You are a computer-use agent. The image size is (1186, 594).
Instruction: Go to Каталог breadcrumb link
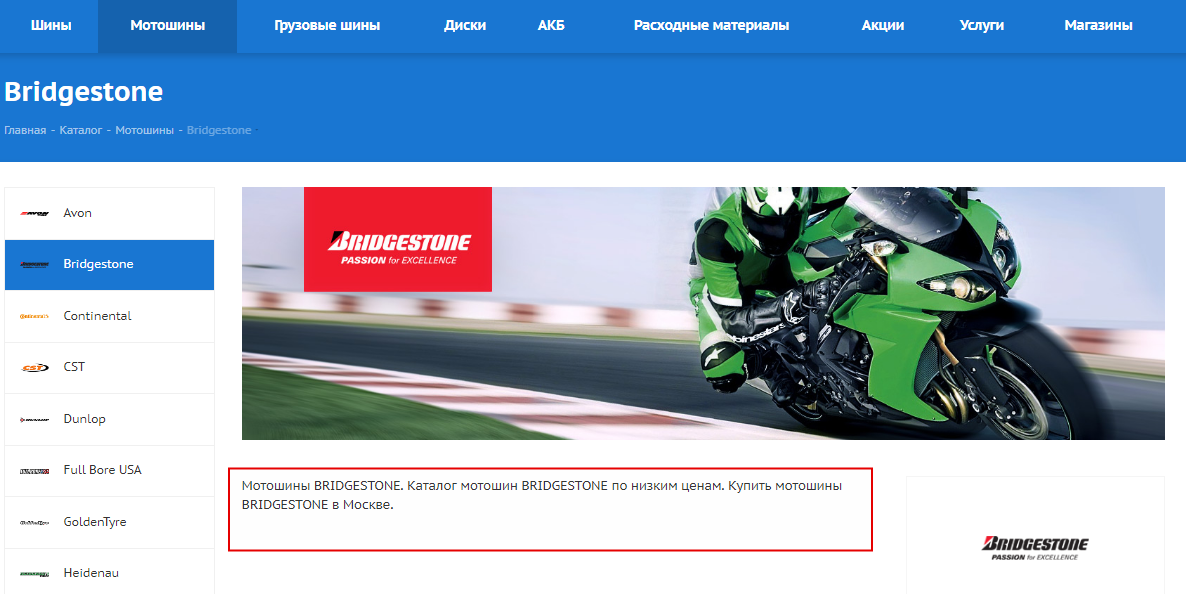[81, 130]
